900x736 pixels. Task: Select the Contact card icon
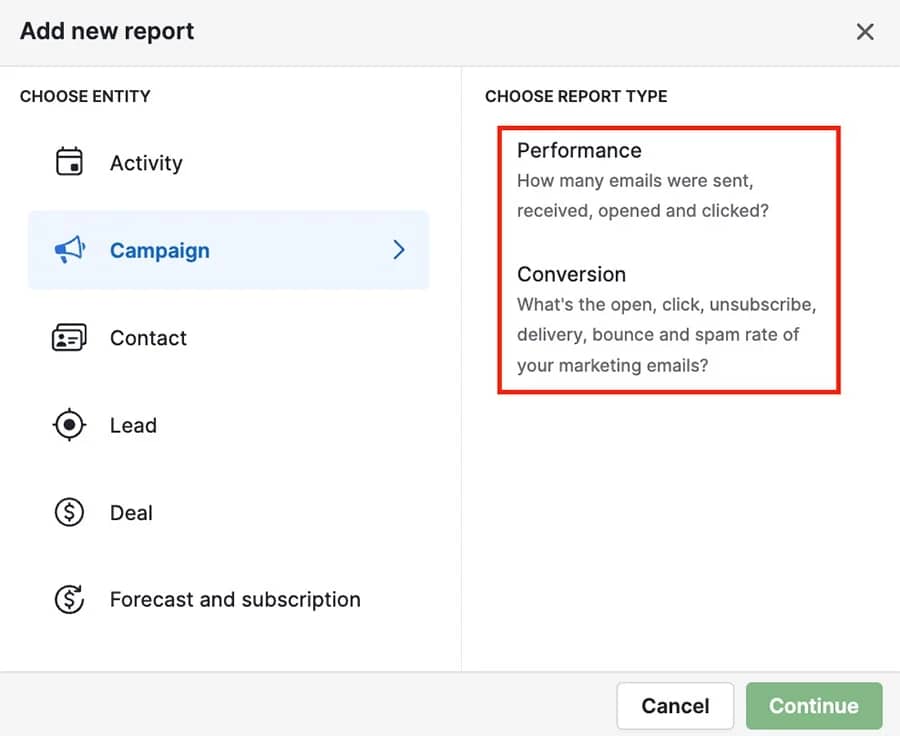tap(69, 337)
